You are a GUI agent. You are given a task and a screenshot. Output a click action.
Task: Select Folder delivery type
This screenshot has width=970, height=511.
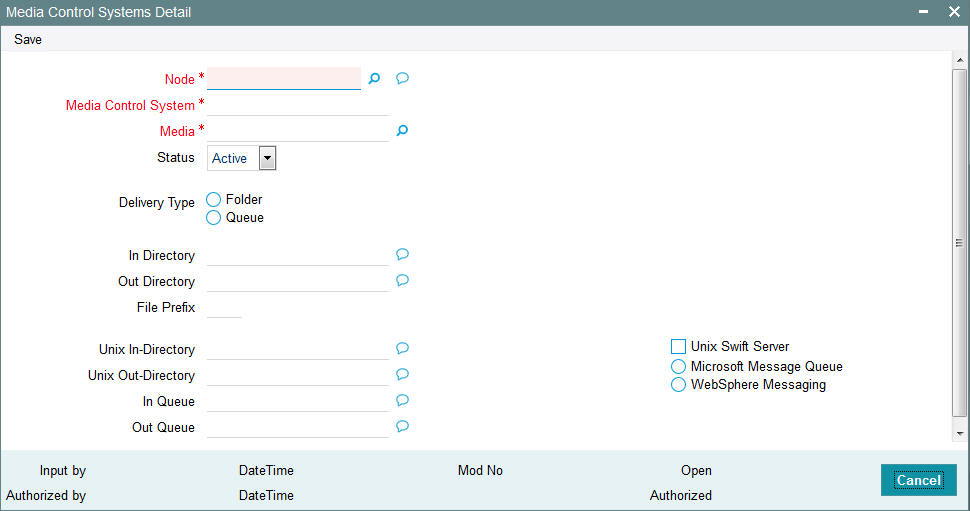(213, 199)
